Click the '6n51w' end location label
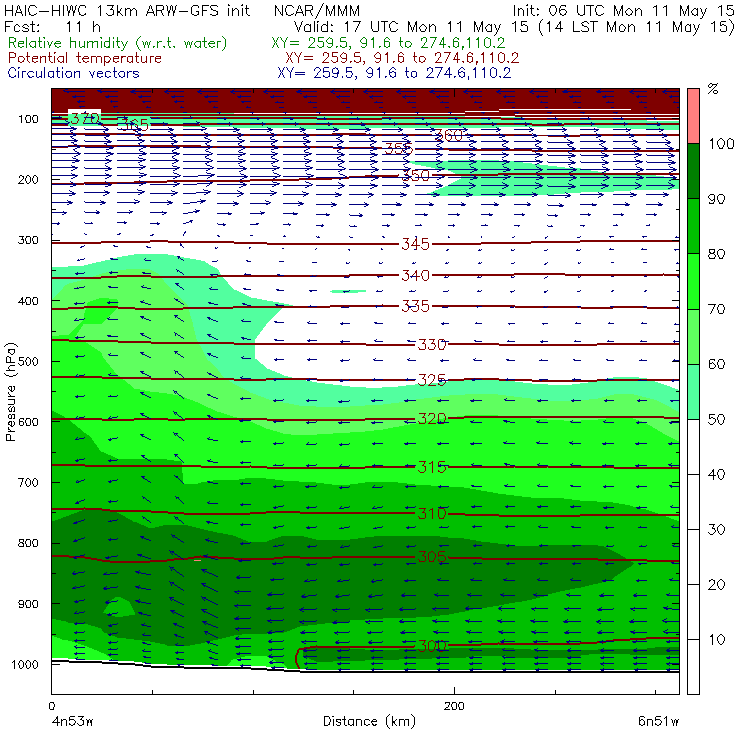Screen dimensions: 740x740 click(x=658, y=722)
